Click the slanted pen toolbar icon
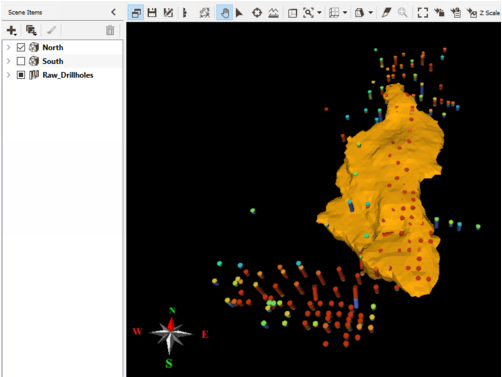Viewport: 502px width, 377px height. pos(386,13)
